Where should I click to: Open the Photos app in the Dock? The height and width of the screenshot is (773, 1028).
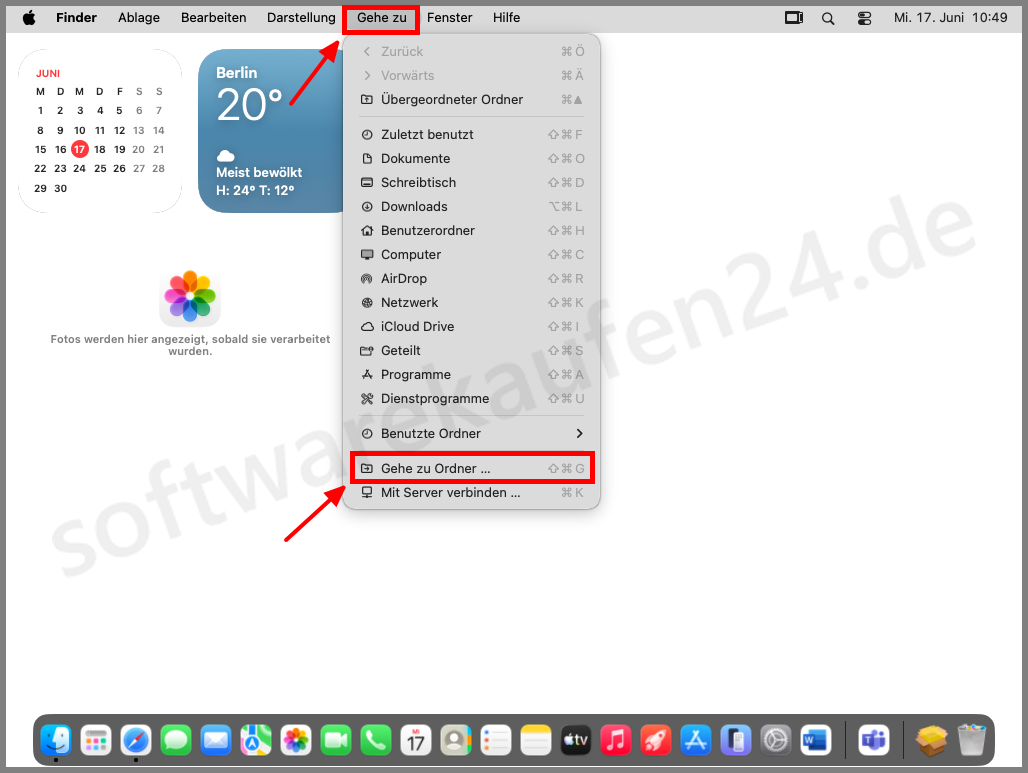pyautogui.click(x=296, y=740)
